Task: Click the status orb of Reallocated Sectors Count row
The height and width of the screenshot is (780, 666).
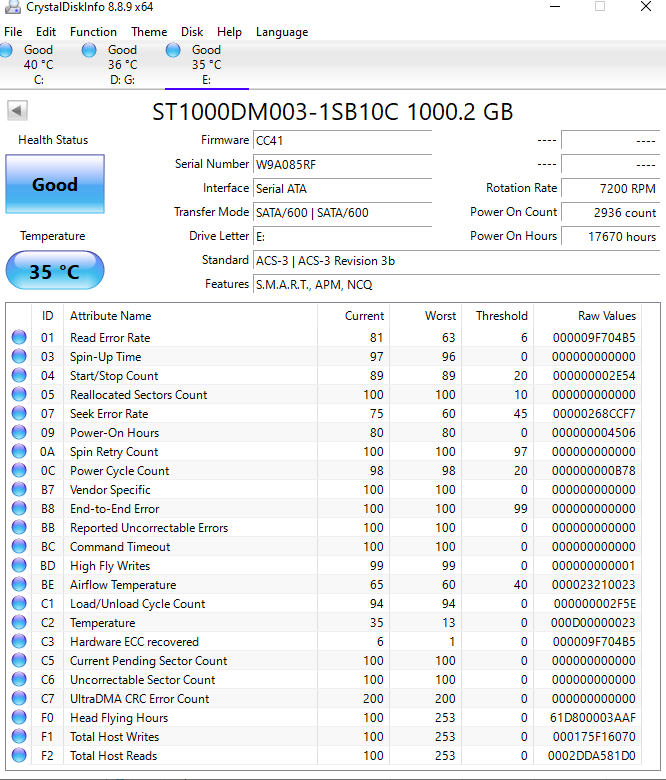Action: click(x=19, y=394)
